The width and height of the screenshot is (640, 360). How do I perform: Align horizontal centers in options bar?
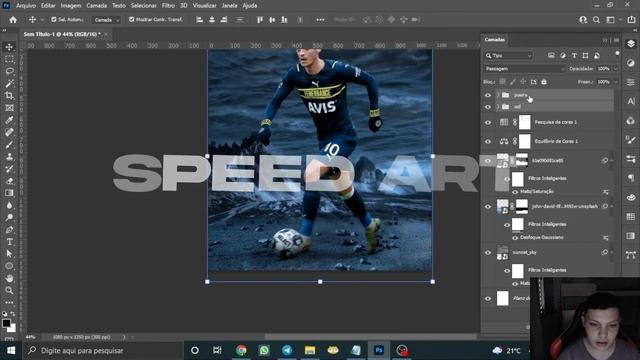tap(212, 20)
